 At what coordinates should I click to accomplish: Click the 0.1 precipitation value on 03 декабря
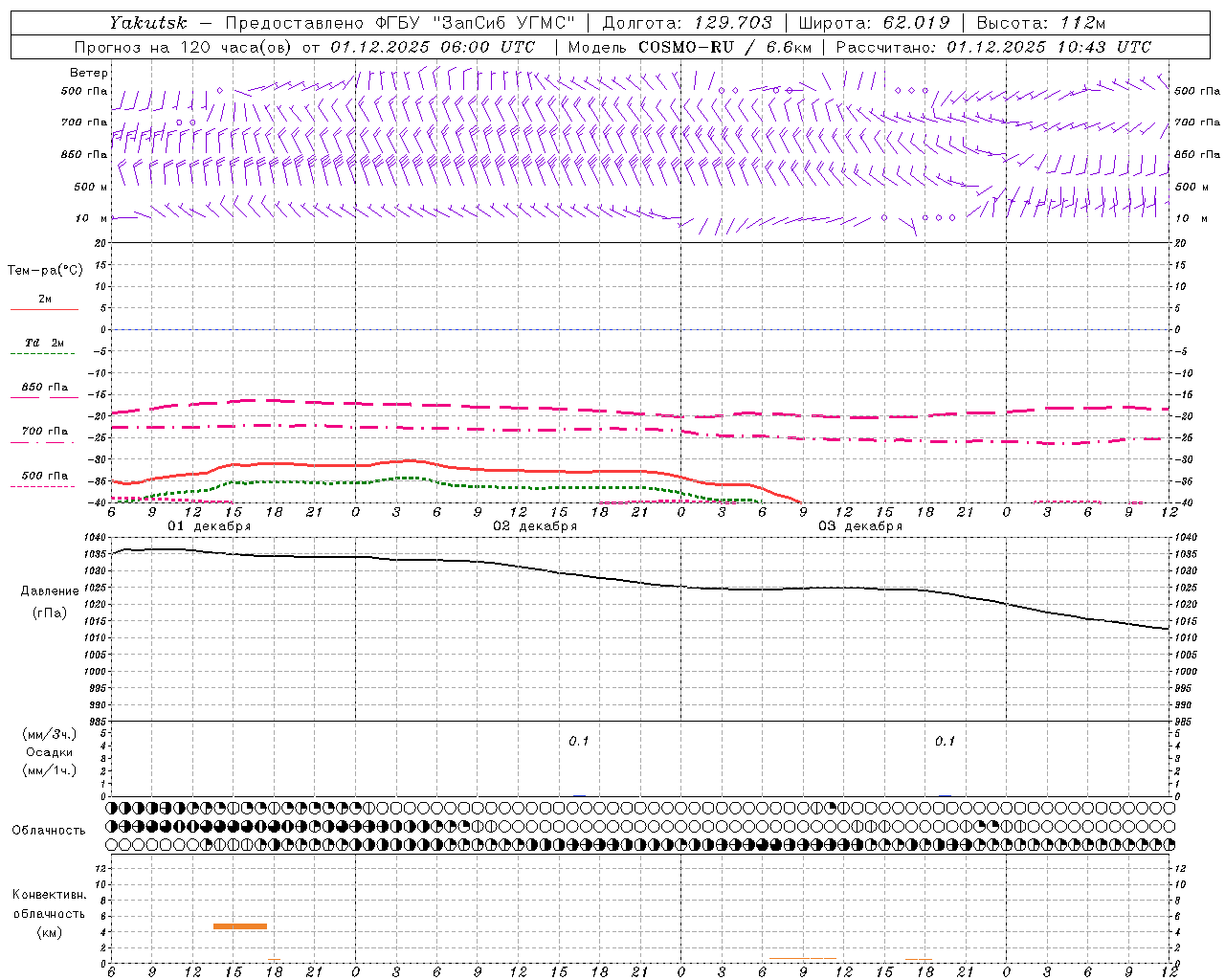tap(945, 742)
